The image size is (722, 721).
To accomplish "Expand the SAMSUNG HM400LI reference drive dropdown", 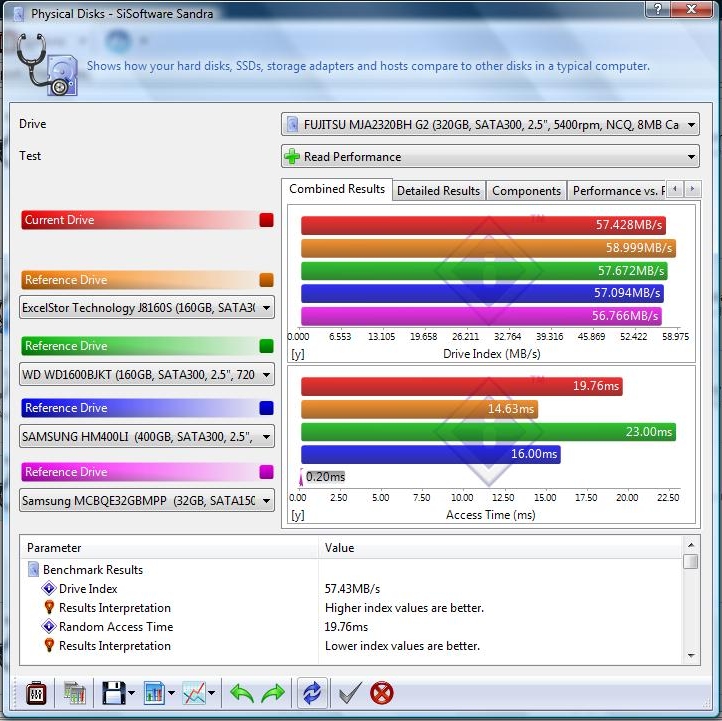I will tap(147, 436).
